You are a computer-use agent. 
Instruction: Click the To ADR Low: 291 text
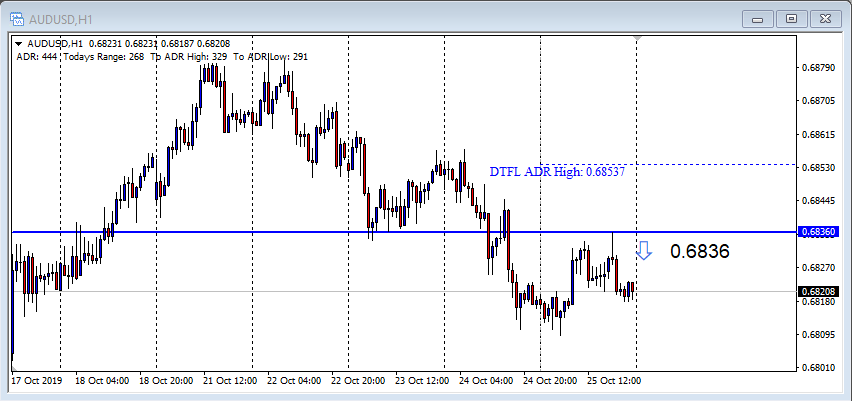coord(271,57)
